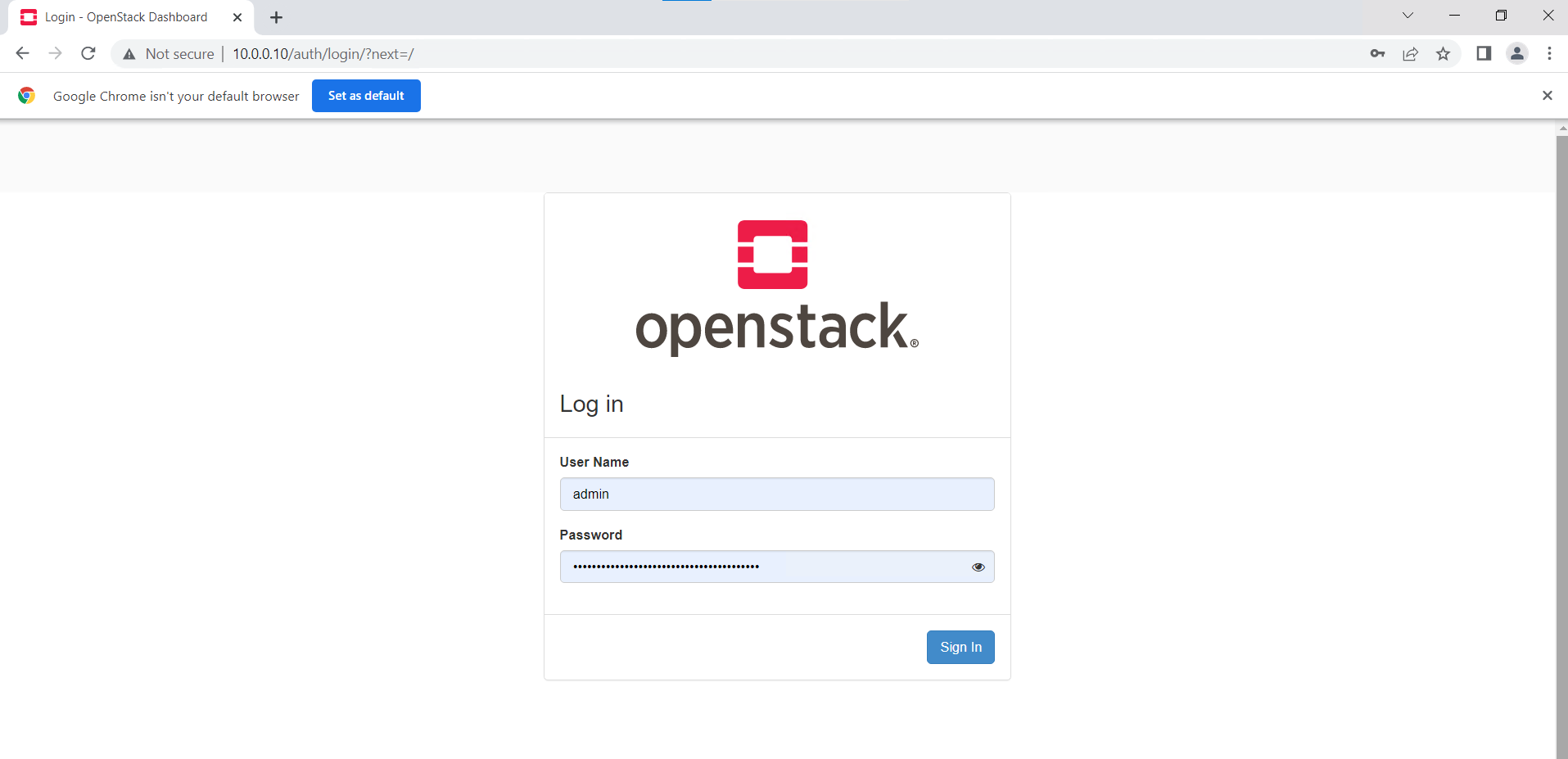The height and width of the screenshot is (759, 1568).
Task: Toggle the browser side panel
Action: pyautogui.click(x=1484, y=54)
